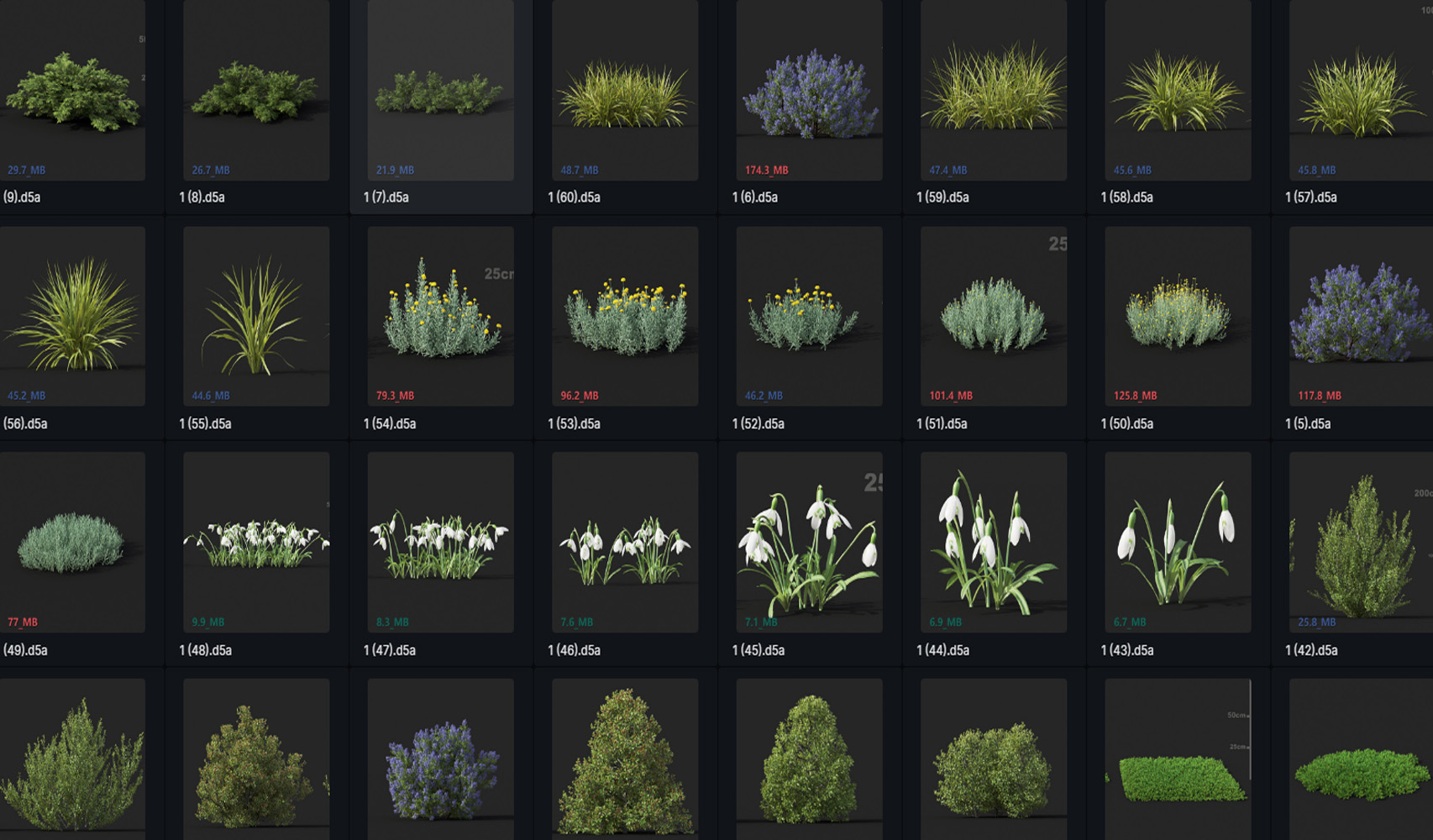Click the 101.4 MB size label

click(x=951, y=396)
